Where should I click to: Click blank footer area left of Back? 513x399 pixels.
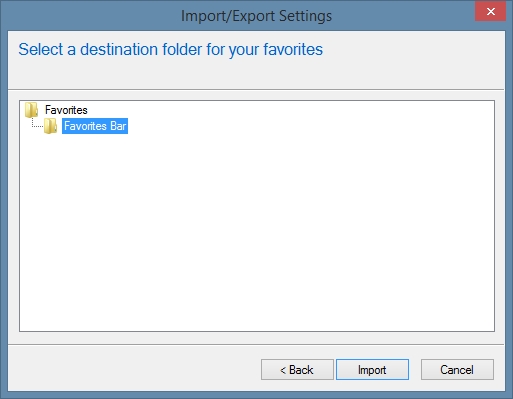[x=133, y=369]
